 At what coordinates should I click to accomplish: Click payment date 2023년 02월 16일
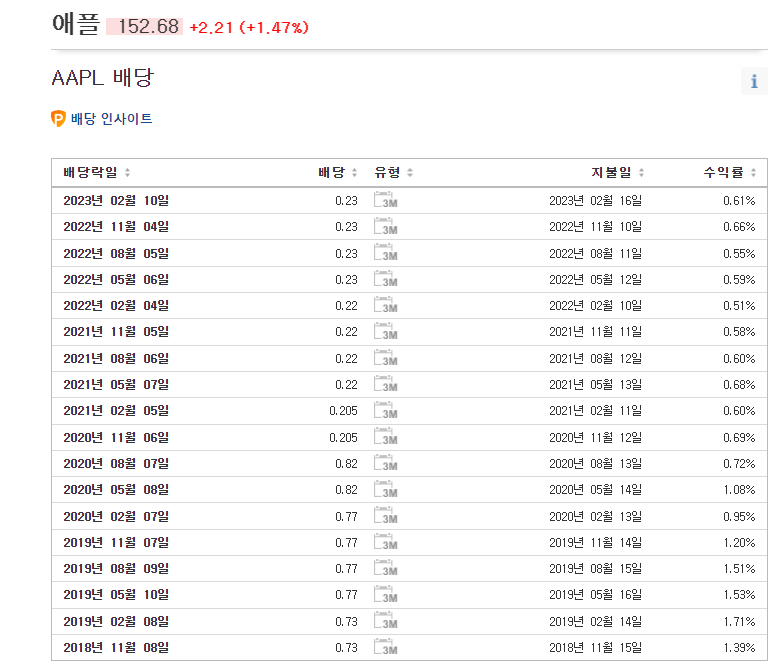click(595, 200)
